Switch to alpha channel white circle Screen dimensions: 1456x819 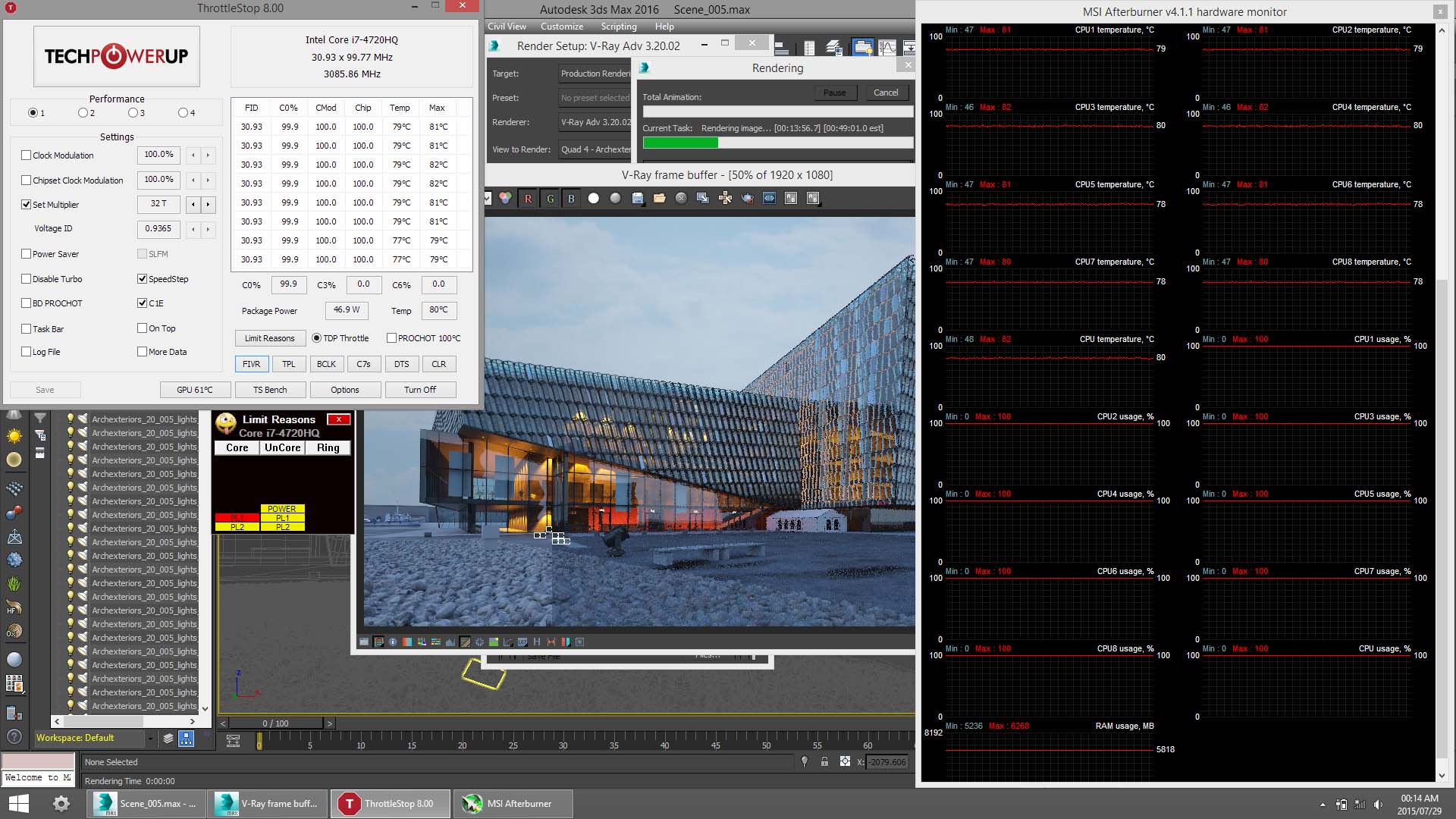tap(594, 199)
